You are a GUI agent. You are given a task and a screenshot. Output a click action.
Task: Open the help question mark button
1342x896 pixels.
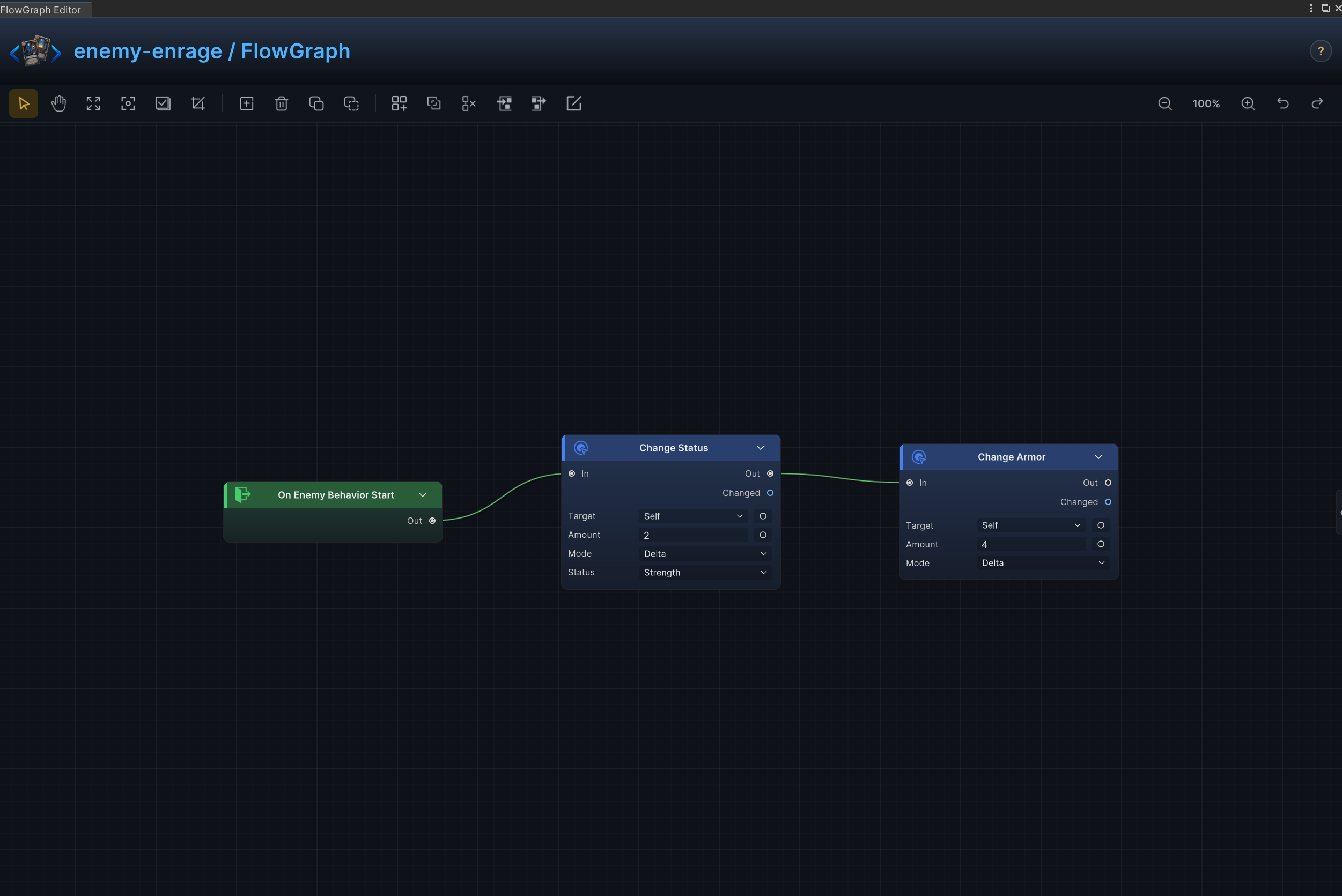pyautogui.click(x=1321, y=51)
